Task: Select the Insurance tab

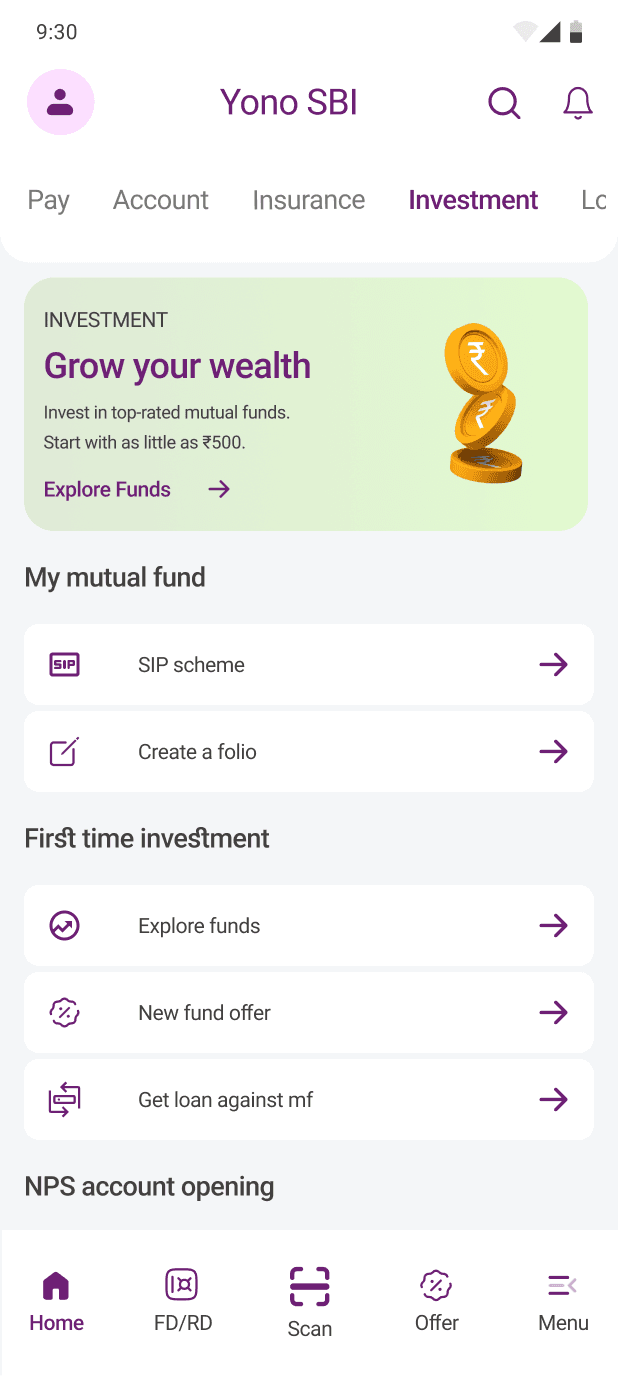Action: (x=308, y=200)
